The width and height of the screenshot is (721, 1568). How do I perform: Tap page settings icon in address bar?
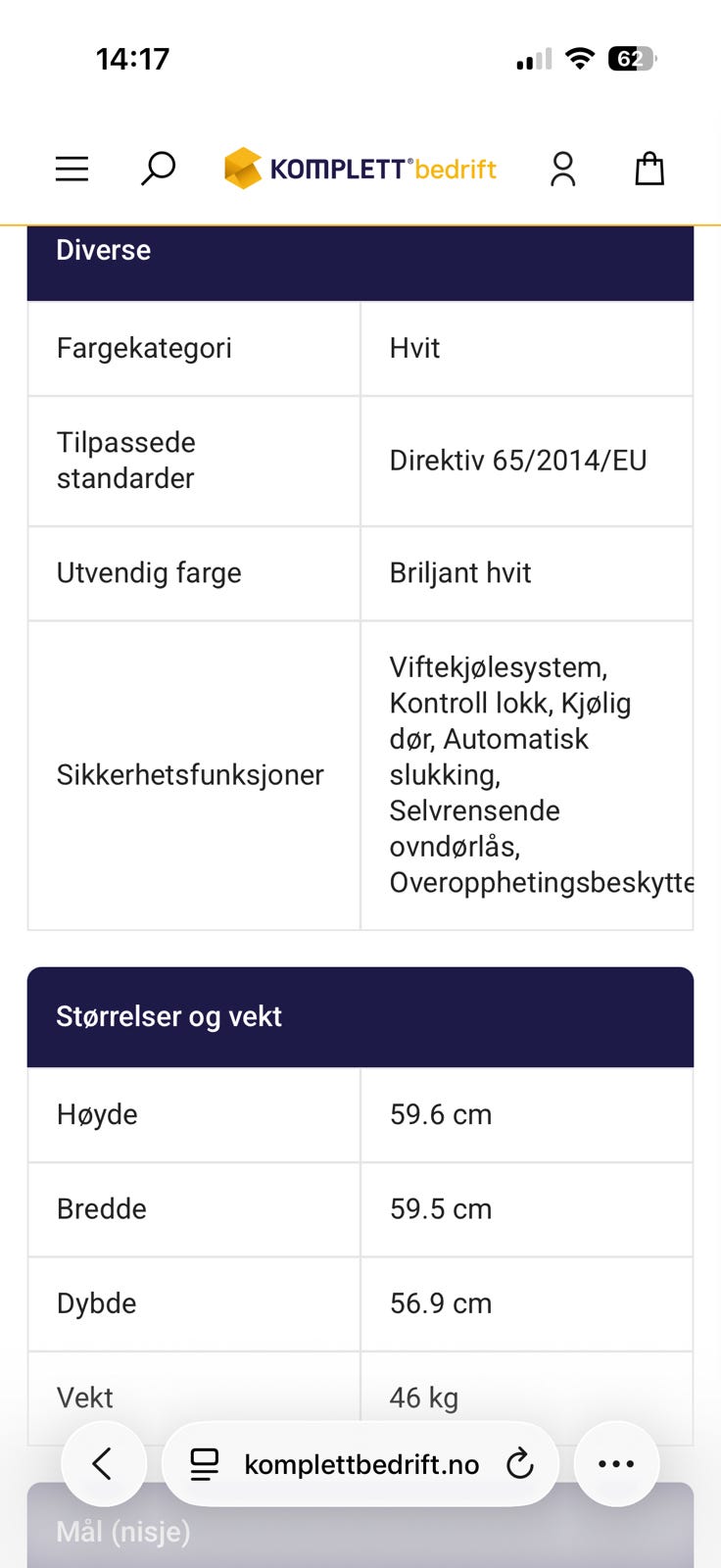204,1464
